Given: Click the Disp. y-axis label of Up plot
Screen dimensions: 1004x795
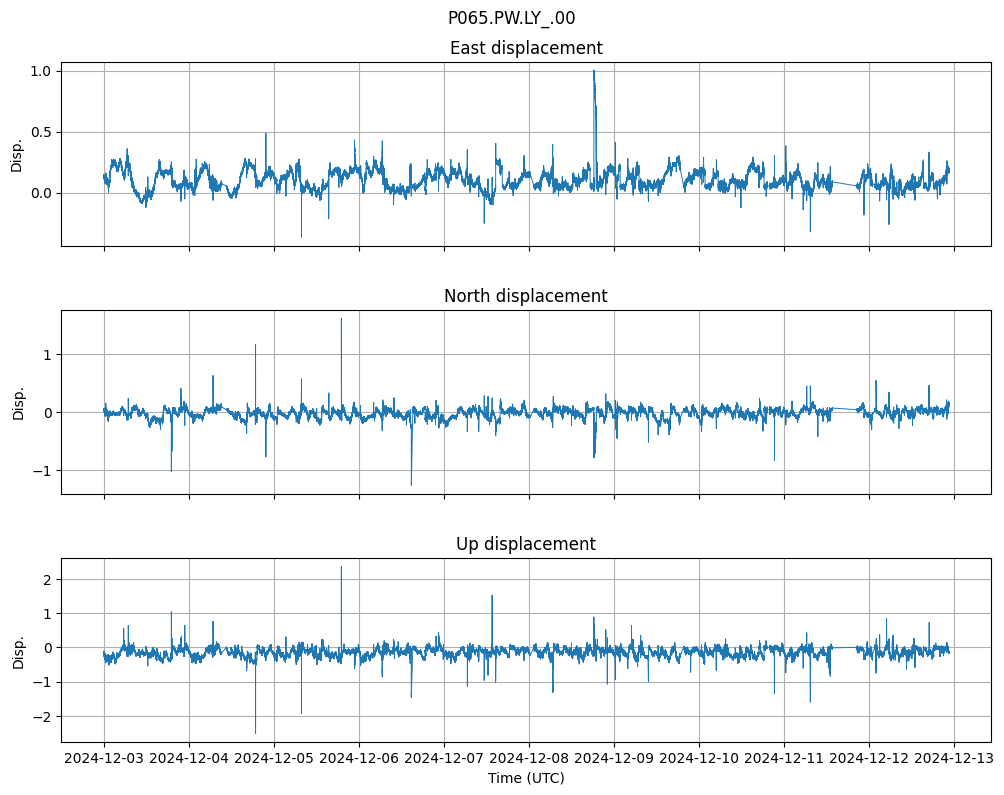Looking at the screenshot, I should coord(17,650).
